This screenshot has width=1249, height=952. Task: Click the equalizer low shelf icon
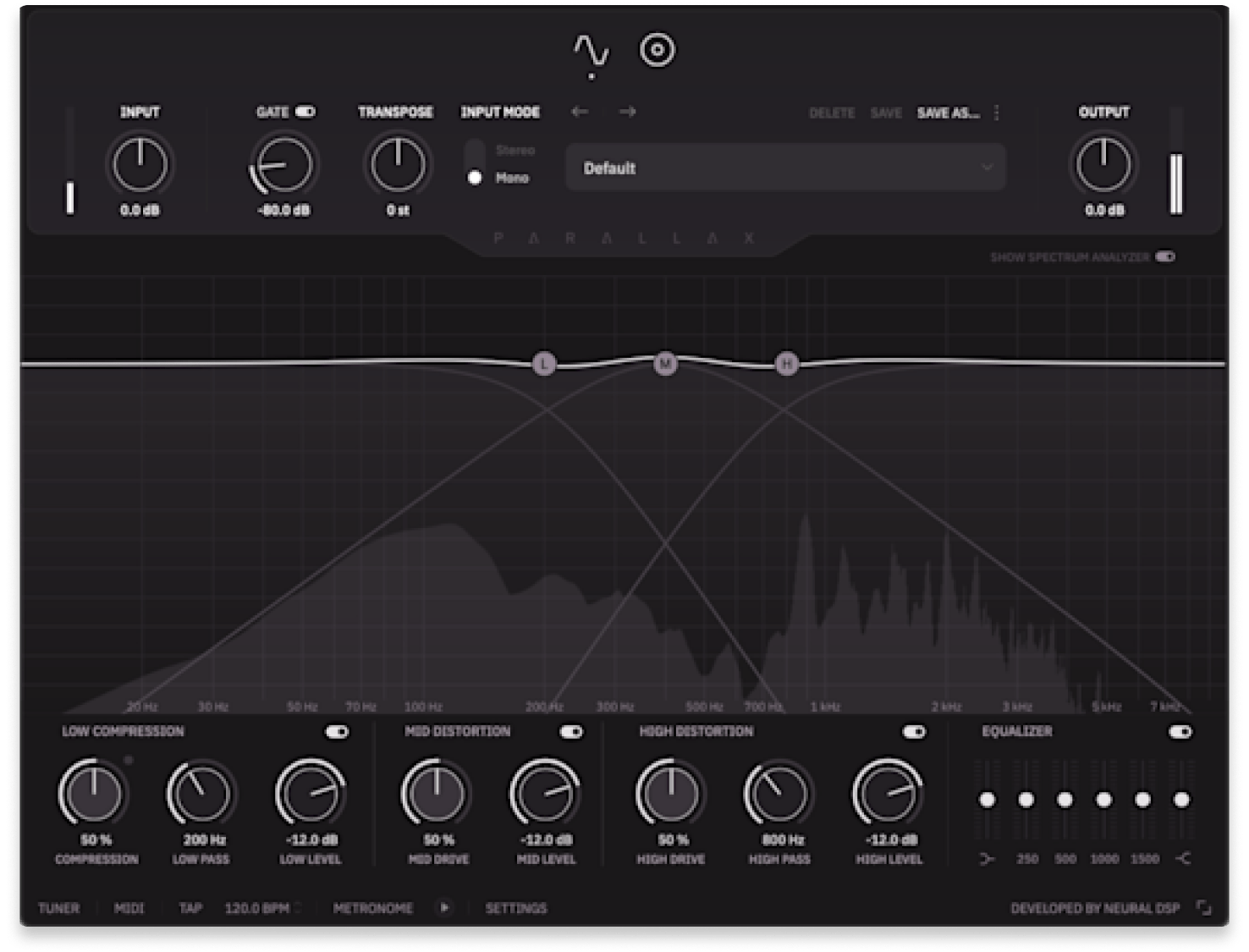click(987, 859)
